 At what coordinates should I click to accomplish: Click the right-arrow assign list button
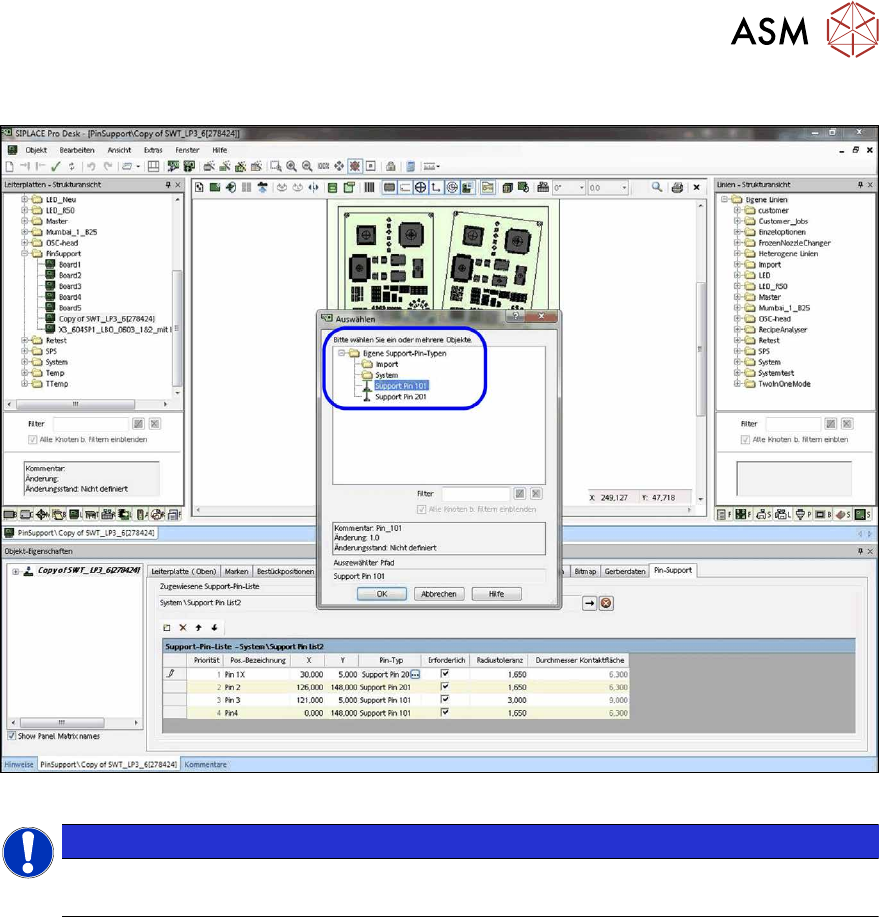pos(589,603)
